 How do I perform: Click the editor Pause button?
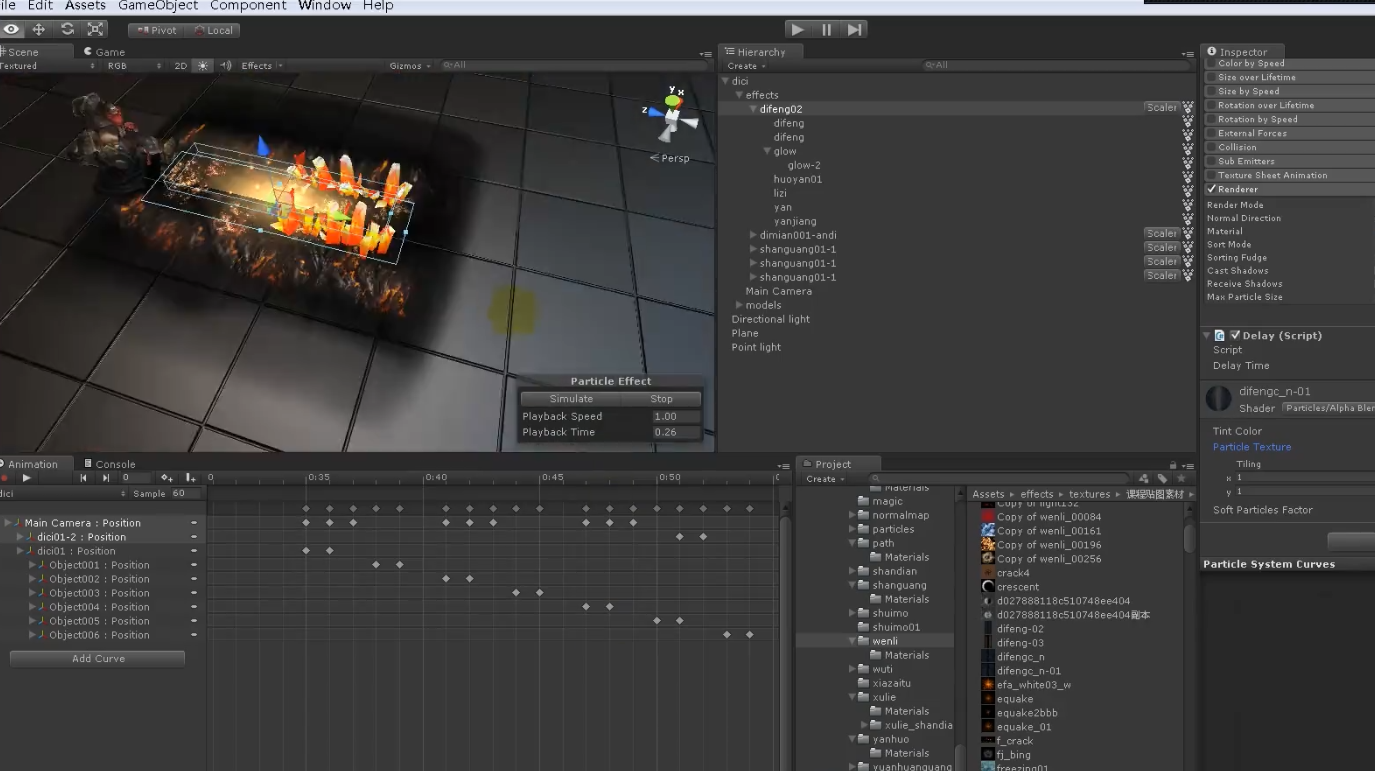tap(826, 30)
